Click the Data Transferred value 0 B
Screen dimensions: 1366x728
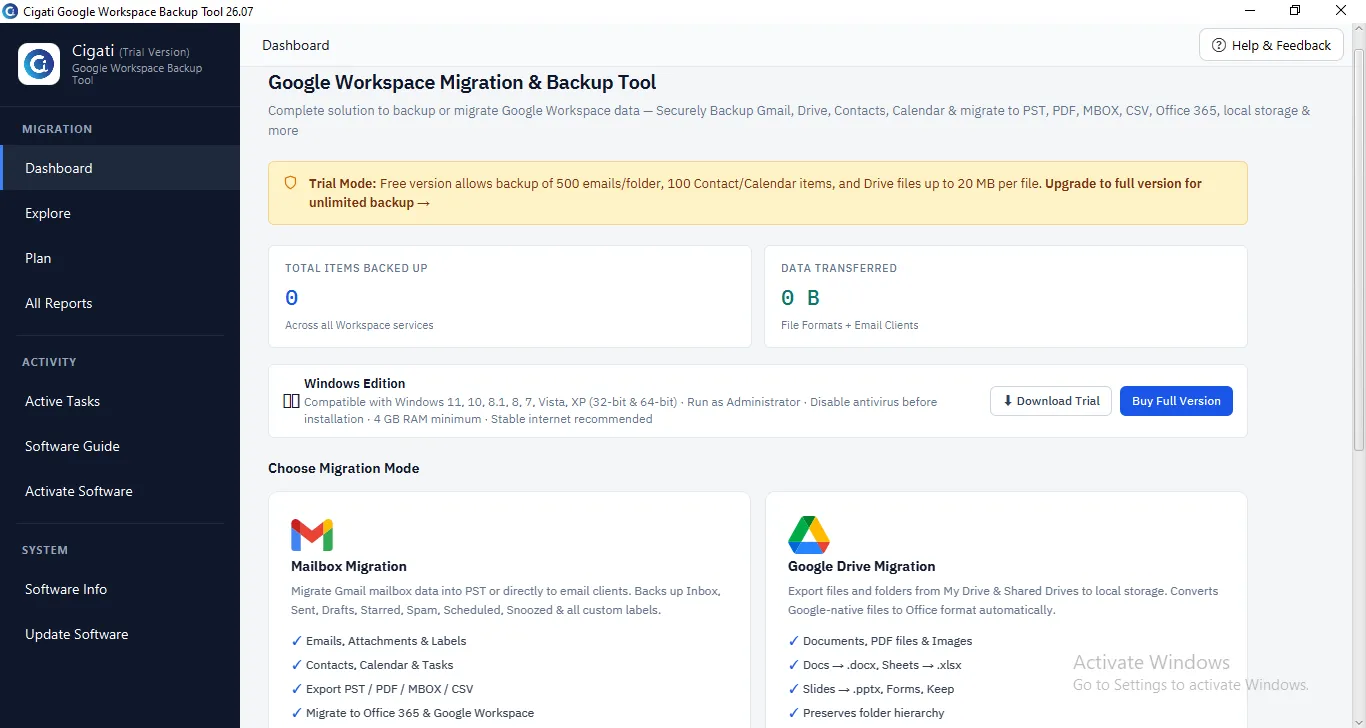[x=800, y=298]
